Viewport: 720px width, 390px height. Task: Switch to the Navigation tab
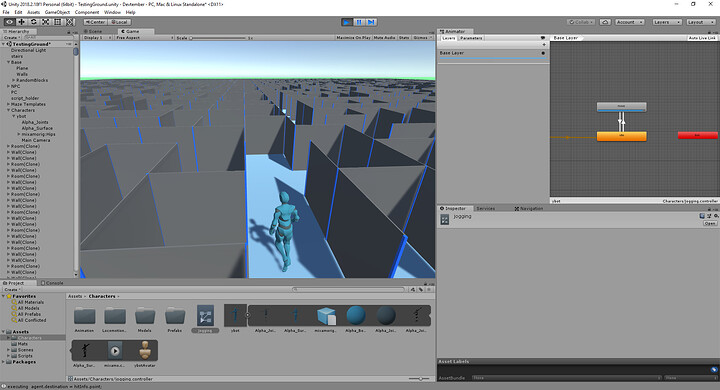point(529,209)
